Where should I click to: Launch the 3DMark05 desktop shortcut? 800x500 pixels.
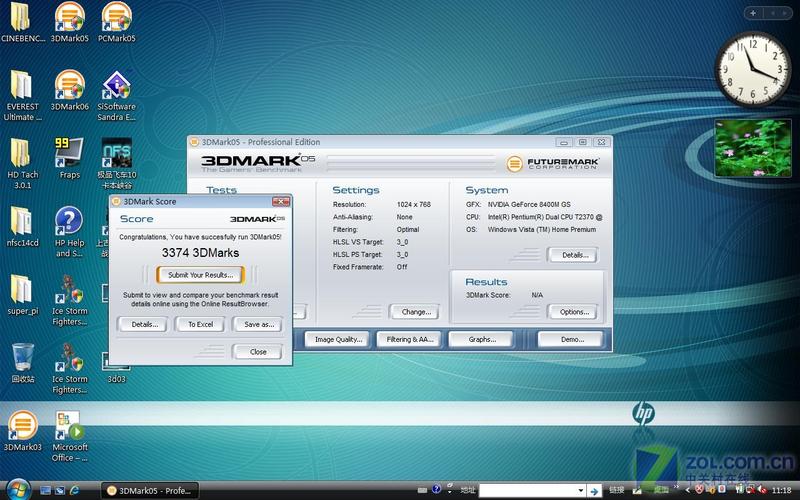click(x=69, y=22)
